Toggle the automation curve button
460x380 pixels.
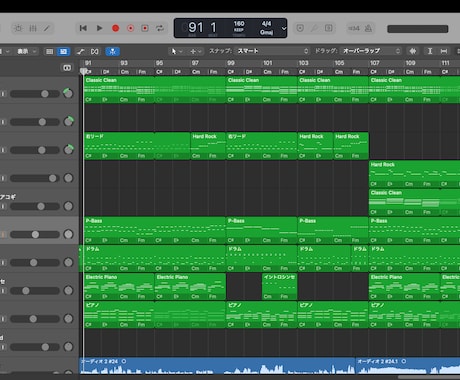[80, 51]
